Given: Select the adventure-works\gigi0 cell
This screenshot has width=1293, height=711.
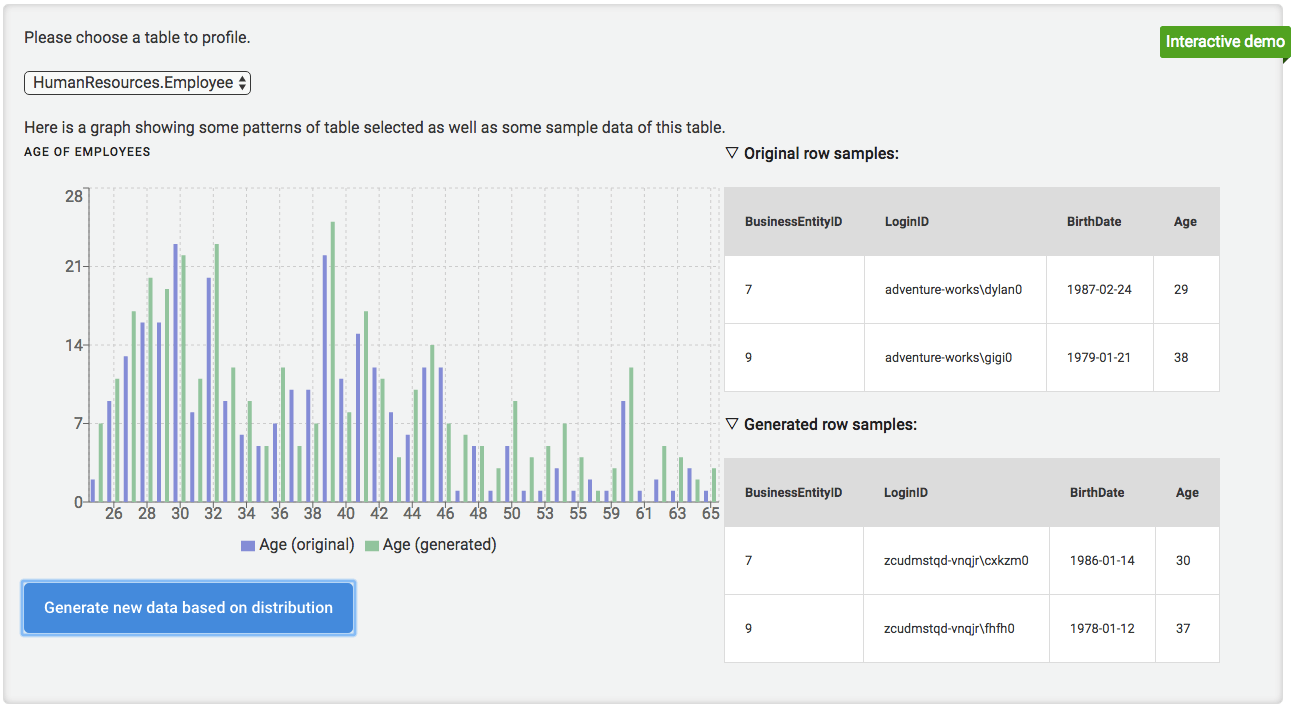Looking at the screenshot, I should coord(955,358).
